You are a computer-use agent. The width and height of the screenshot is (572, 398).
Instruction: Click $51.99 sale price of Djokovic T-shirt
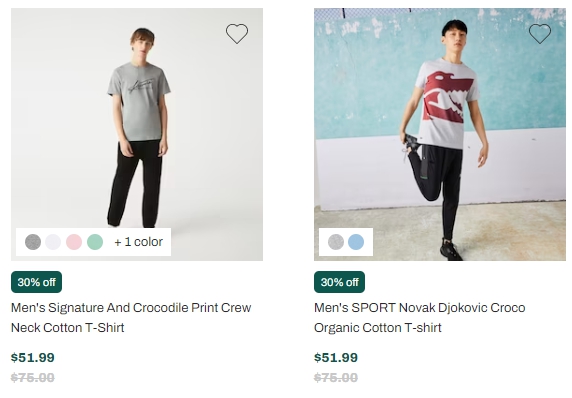(x=336, y=358)
